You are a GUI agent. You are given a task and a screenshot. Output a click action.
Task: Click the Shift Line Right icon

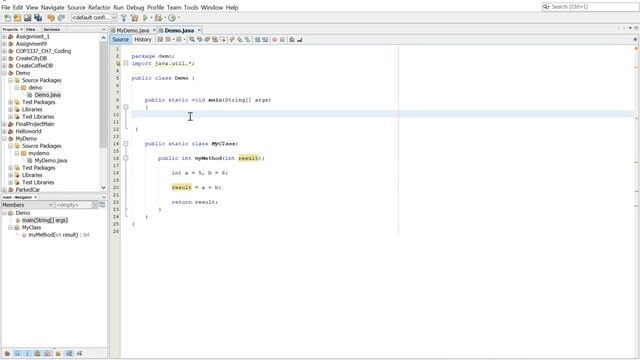[265, 40]
